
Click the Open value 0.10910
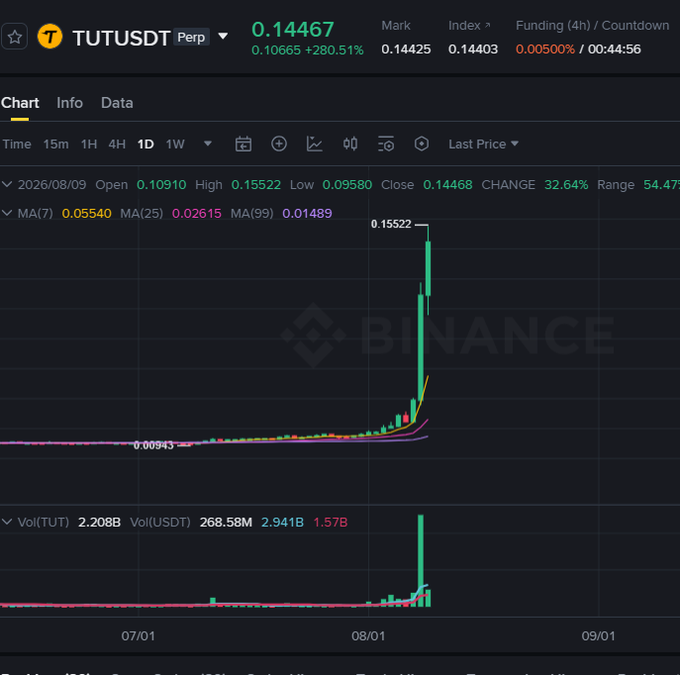coord(161,185)
